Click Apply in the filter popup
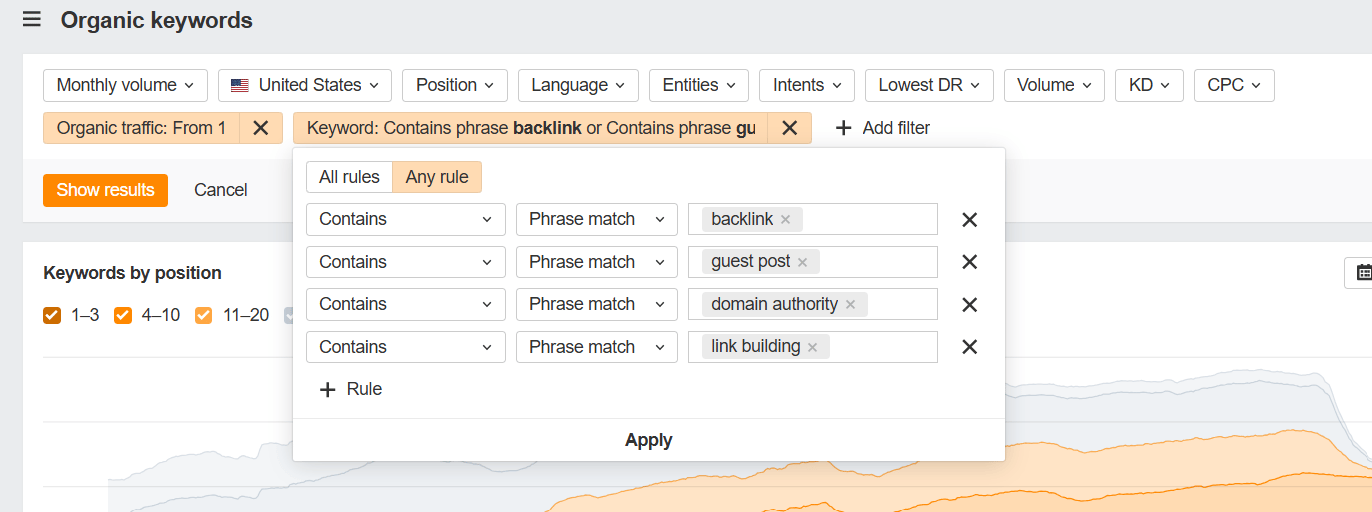Image resolution: width=1372 pixels, height=512 pixels. [648, 440]
